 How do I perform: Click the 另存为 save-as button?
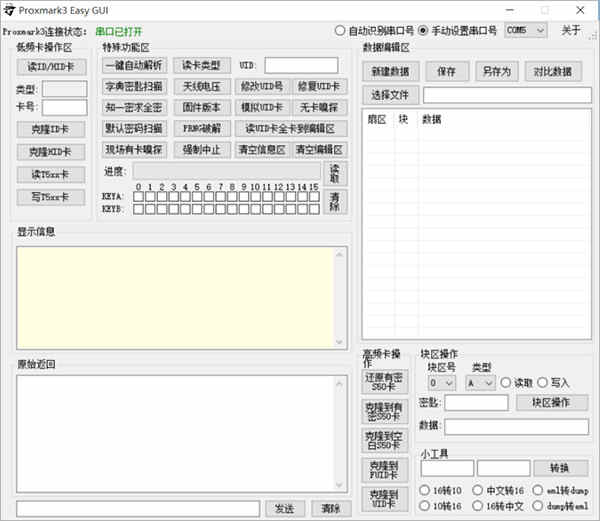tap(497, 72)
